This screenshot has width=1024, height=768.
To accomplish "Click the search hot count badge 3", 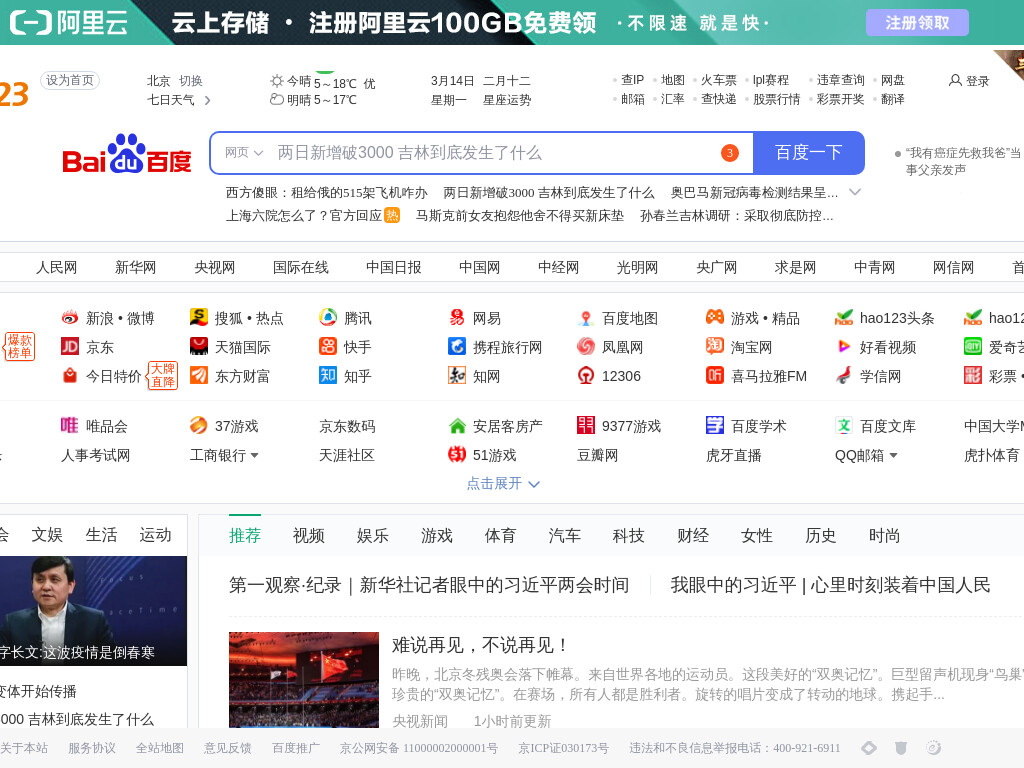I will (729, 153).
